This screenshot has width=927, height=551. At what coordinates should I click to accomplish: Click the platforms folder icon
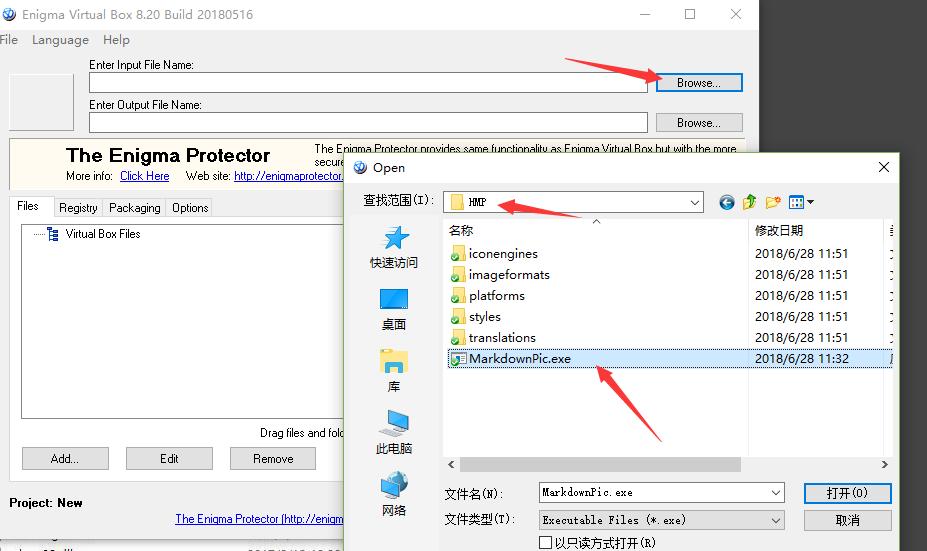457,296
